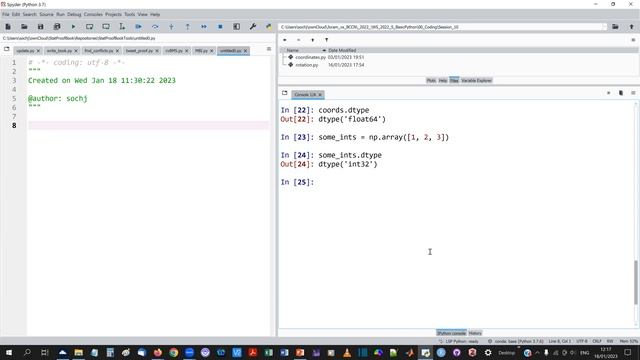The width and height of the screenshot is (640, 360).
Task: Step out of the function with the return icon
Action: coord(187,27)
